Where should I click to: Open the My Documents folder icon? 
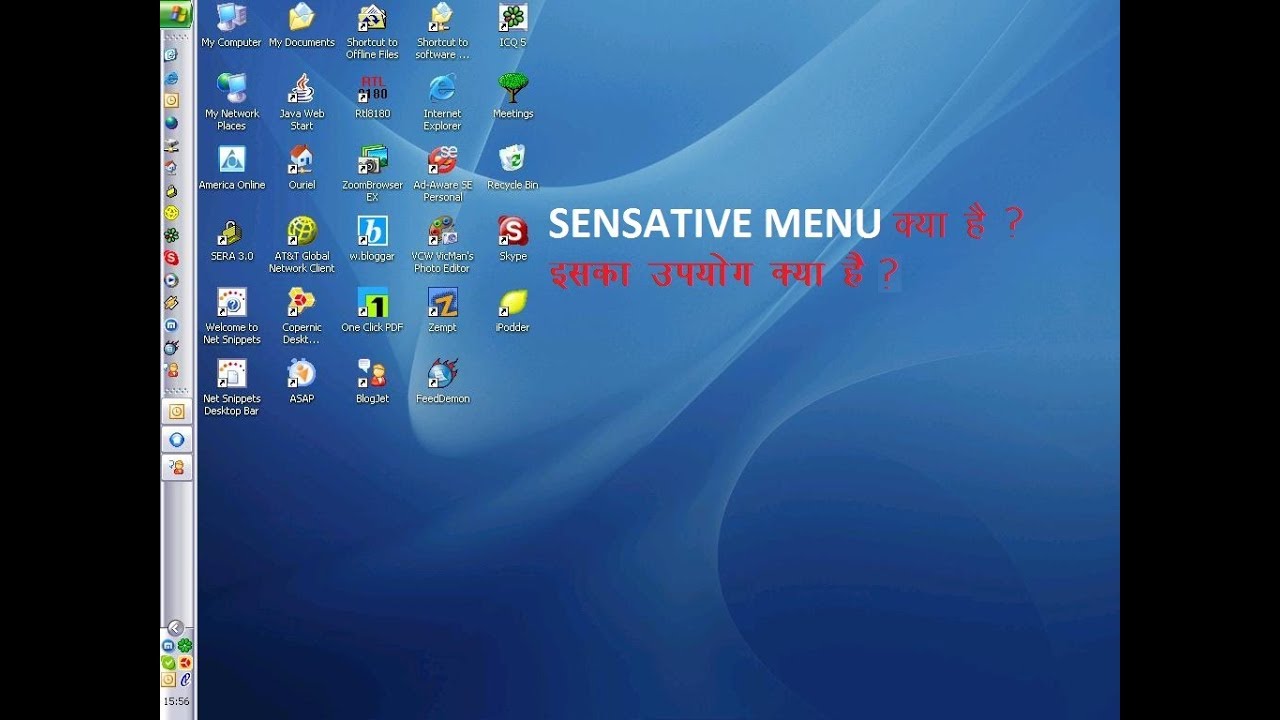coord(301,26)
